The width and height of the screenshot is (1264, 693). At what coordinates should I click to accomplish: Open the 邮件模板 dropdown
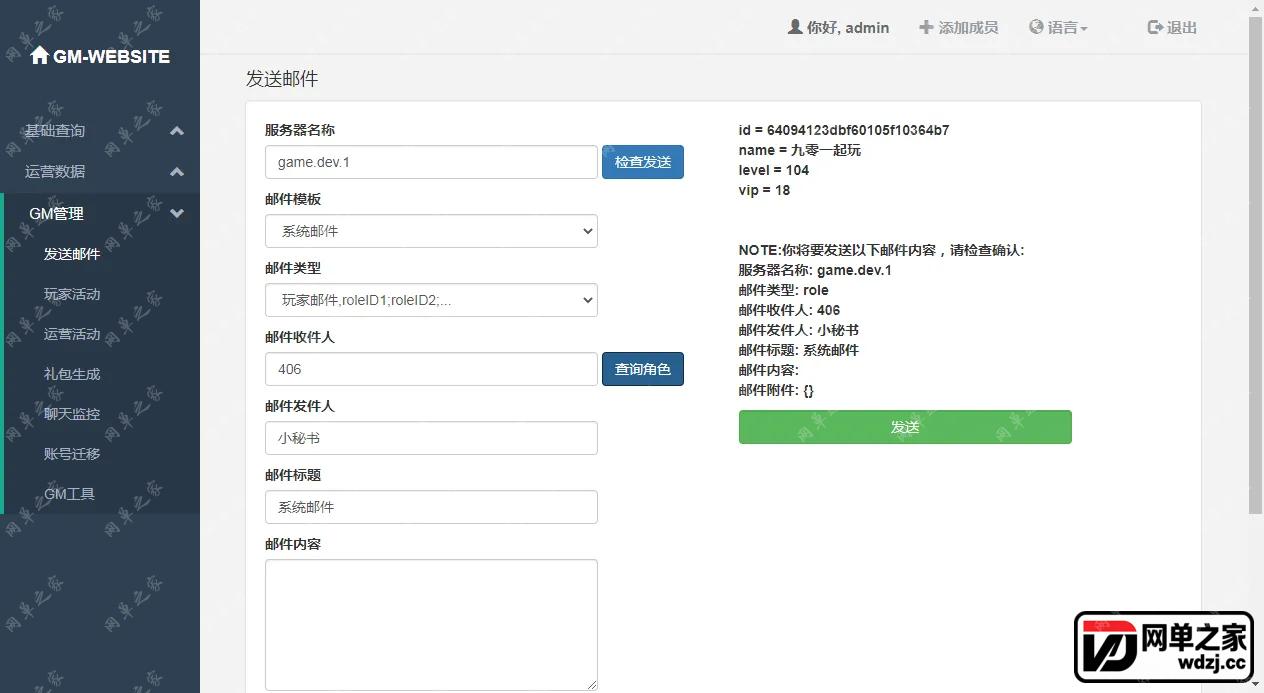(x=431, y=231)
